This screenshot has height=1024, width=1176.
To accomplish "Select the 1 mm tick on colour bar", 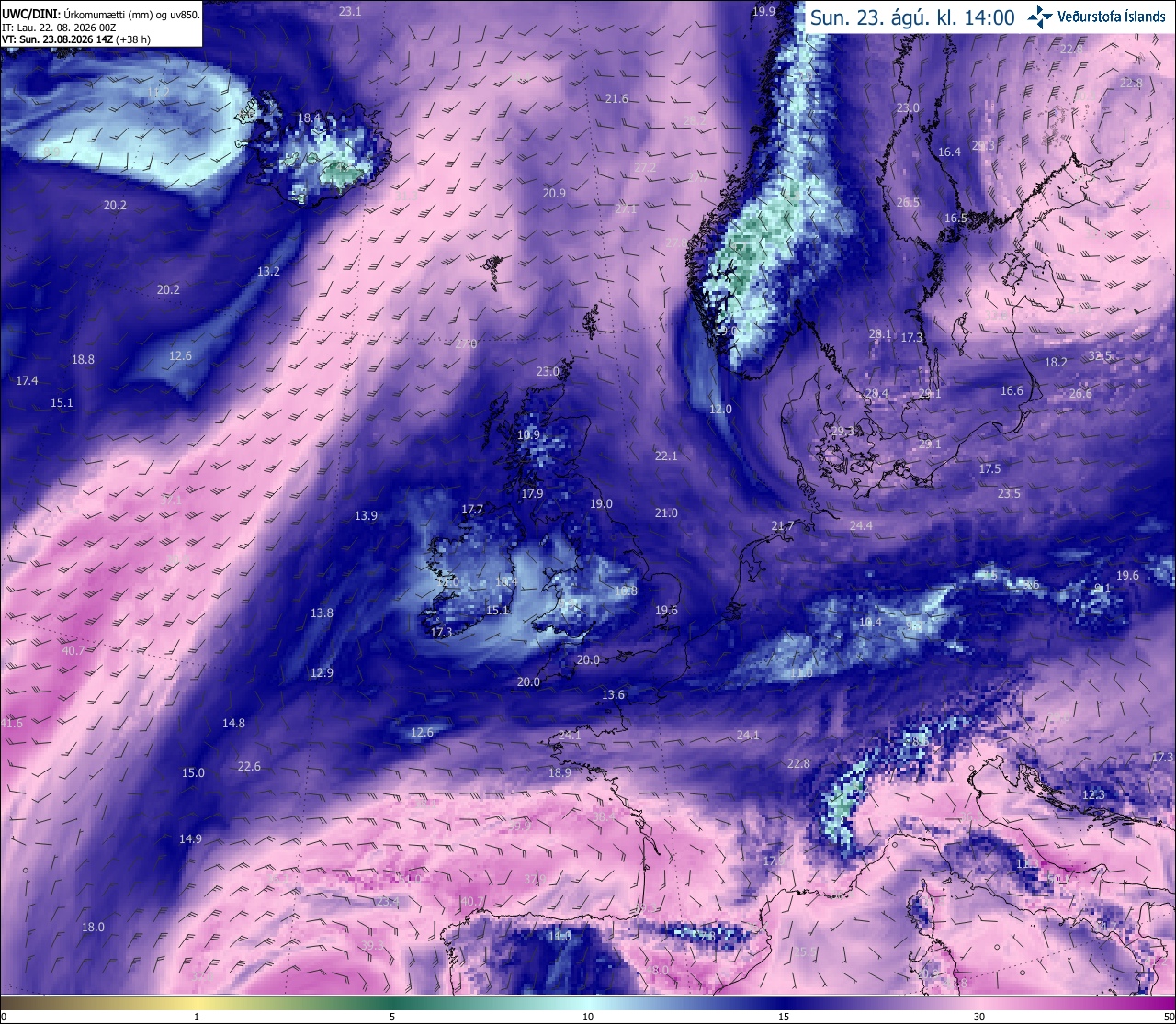I will point(197,1016).
